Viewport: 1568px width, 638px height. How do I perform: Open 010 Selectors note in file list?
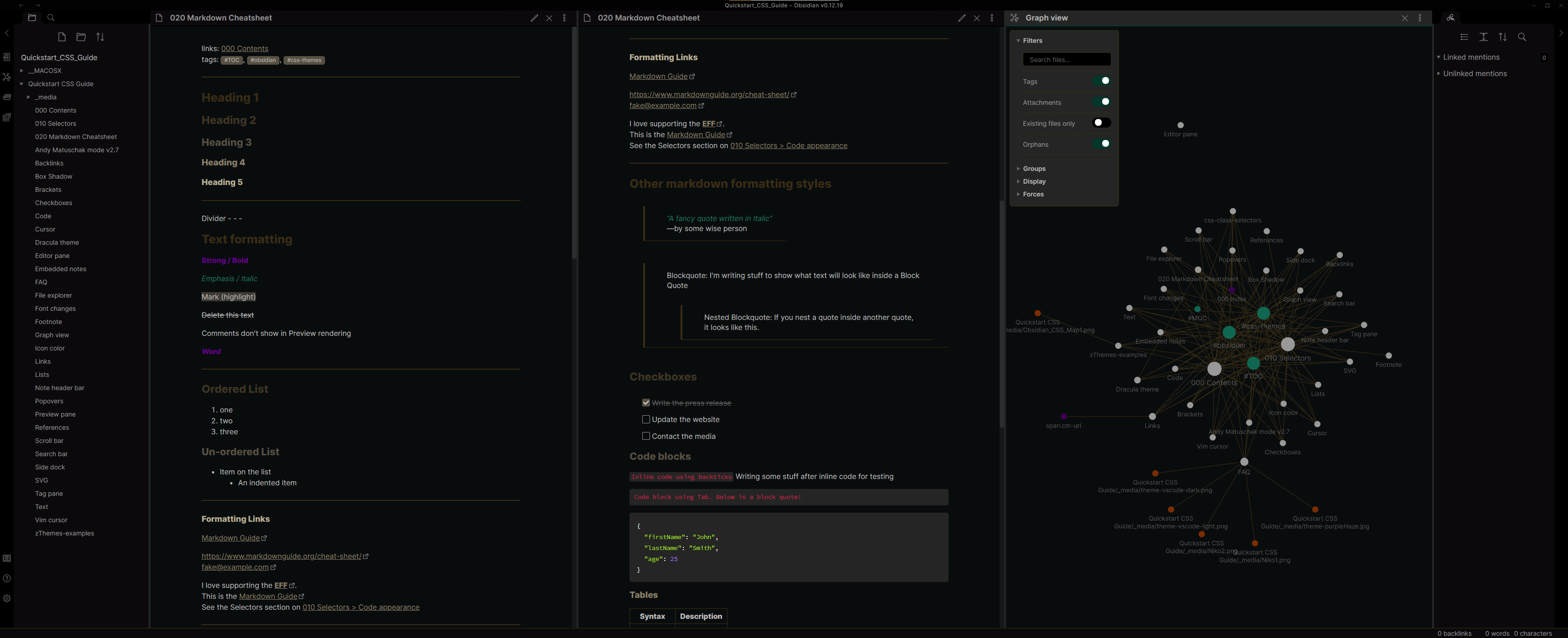pyautogui.click(x=56, y=123)
